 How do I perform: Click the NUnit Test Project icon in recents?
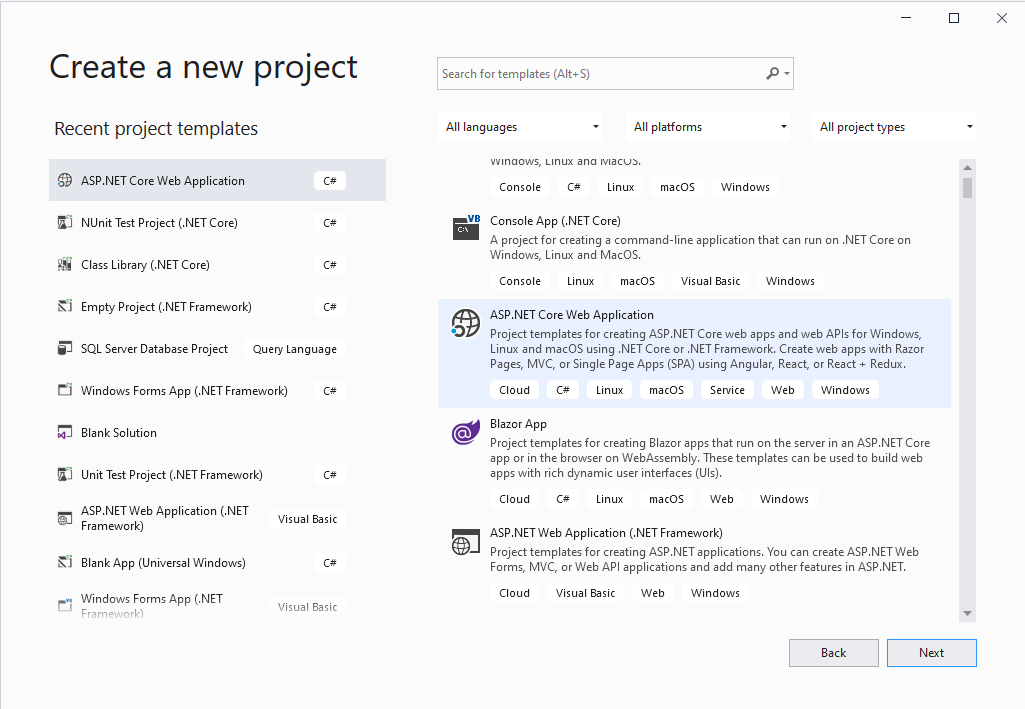click(x=66, y=222)
